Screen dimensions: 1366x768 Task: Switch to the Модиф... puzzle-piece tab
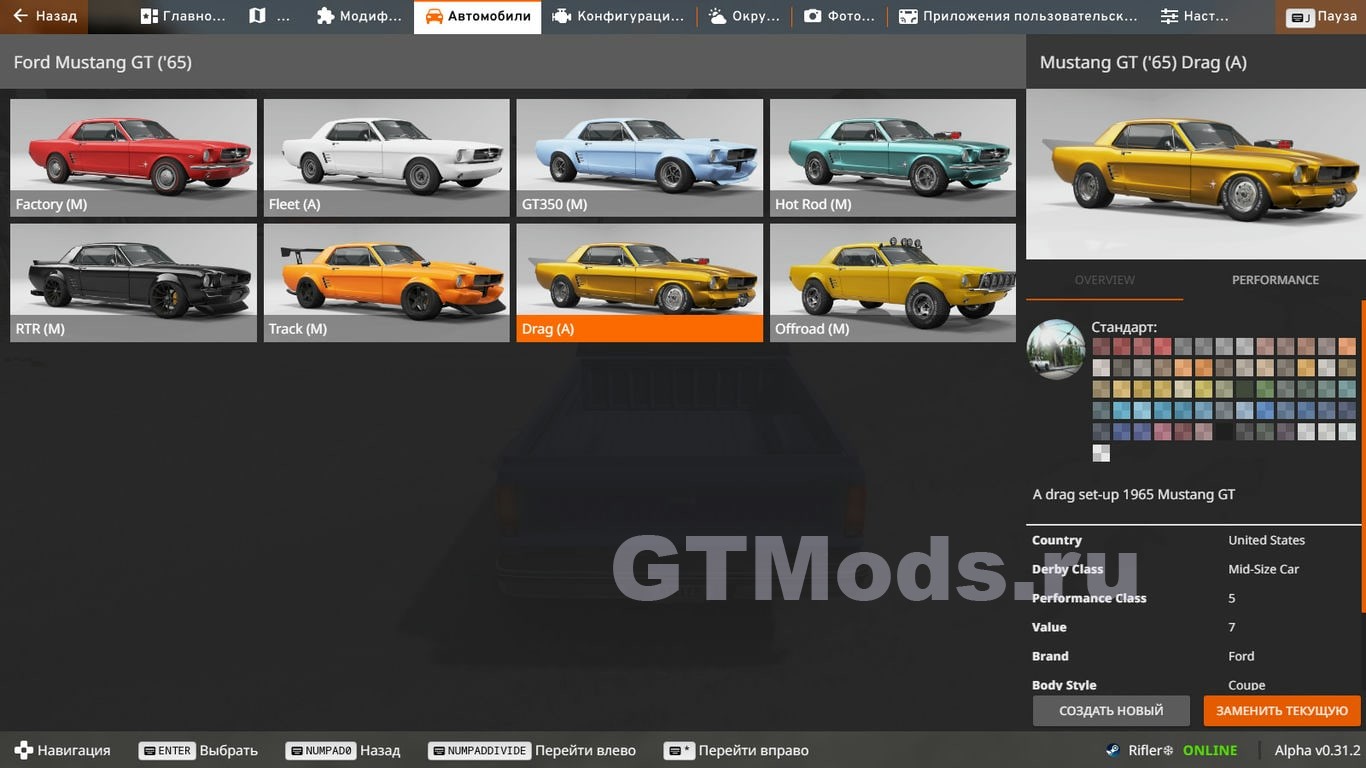(359, 16)
